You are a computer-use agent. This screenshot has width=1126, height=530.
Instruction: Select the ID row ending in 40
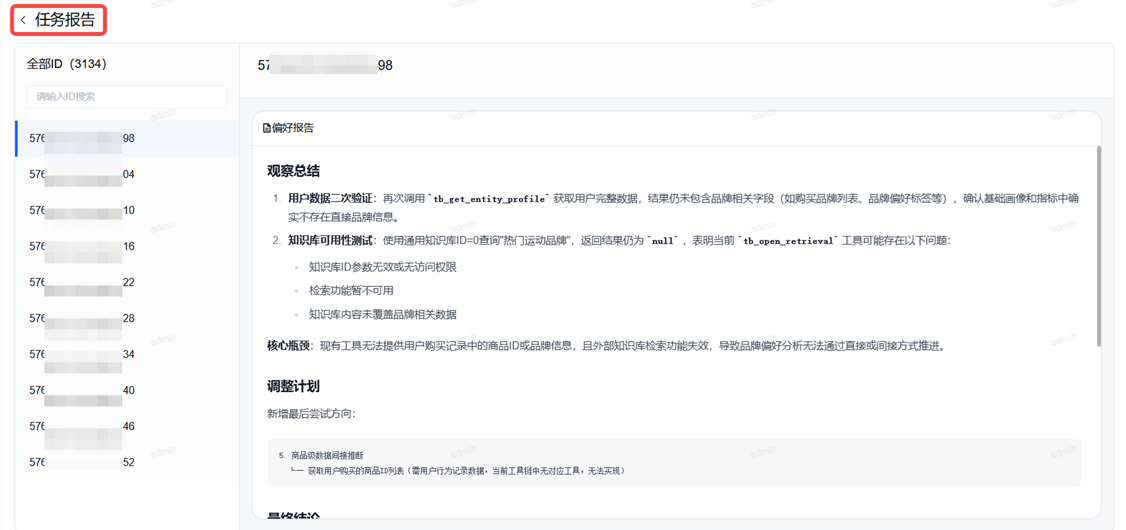[127, 390]
